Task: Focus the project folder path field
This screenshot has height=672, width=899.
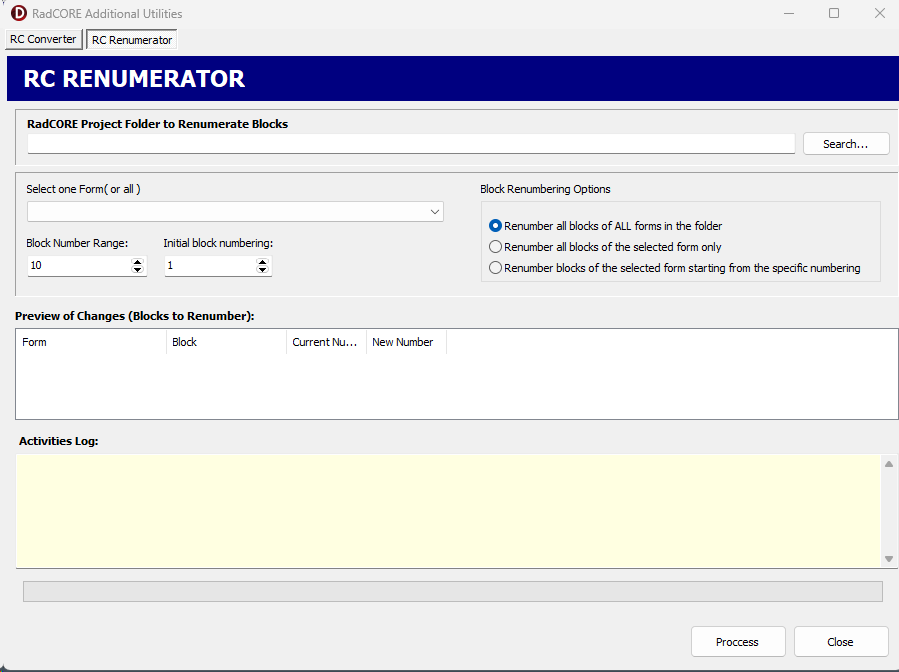Action: click(x=410, y=144)
